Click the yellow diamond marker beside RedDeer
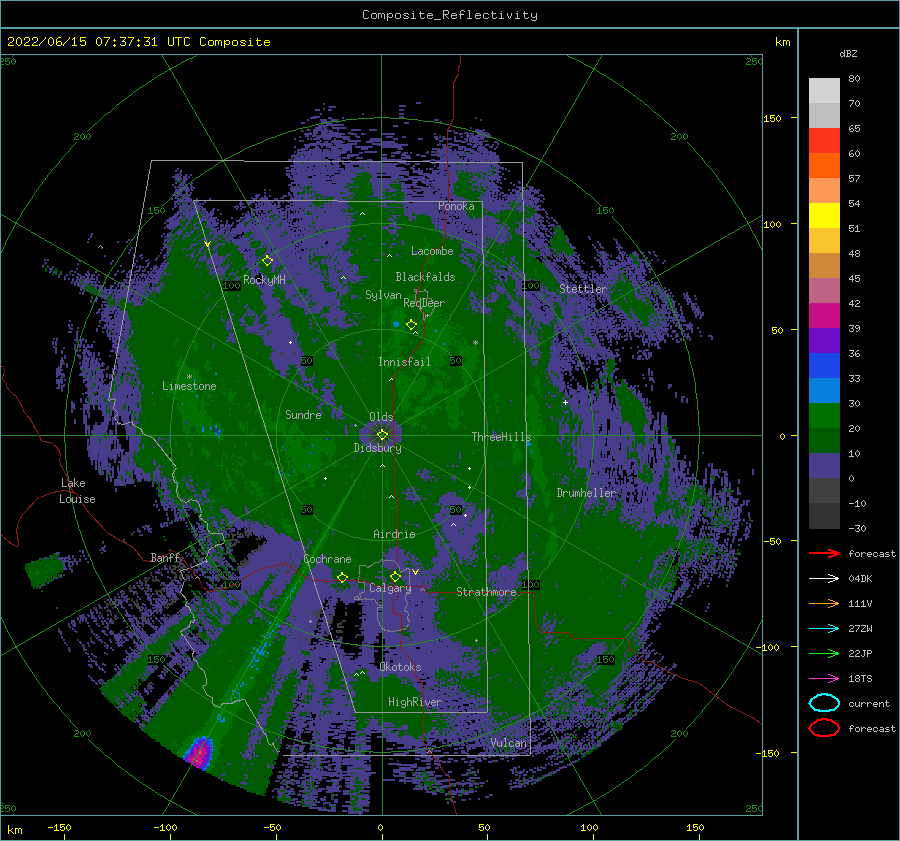The image size is (900, 841). point(412,325)
